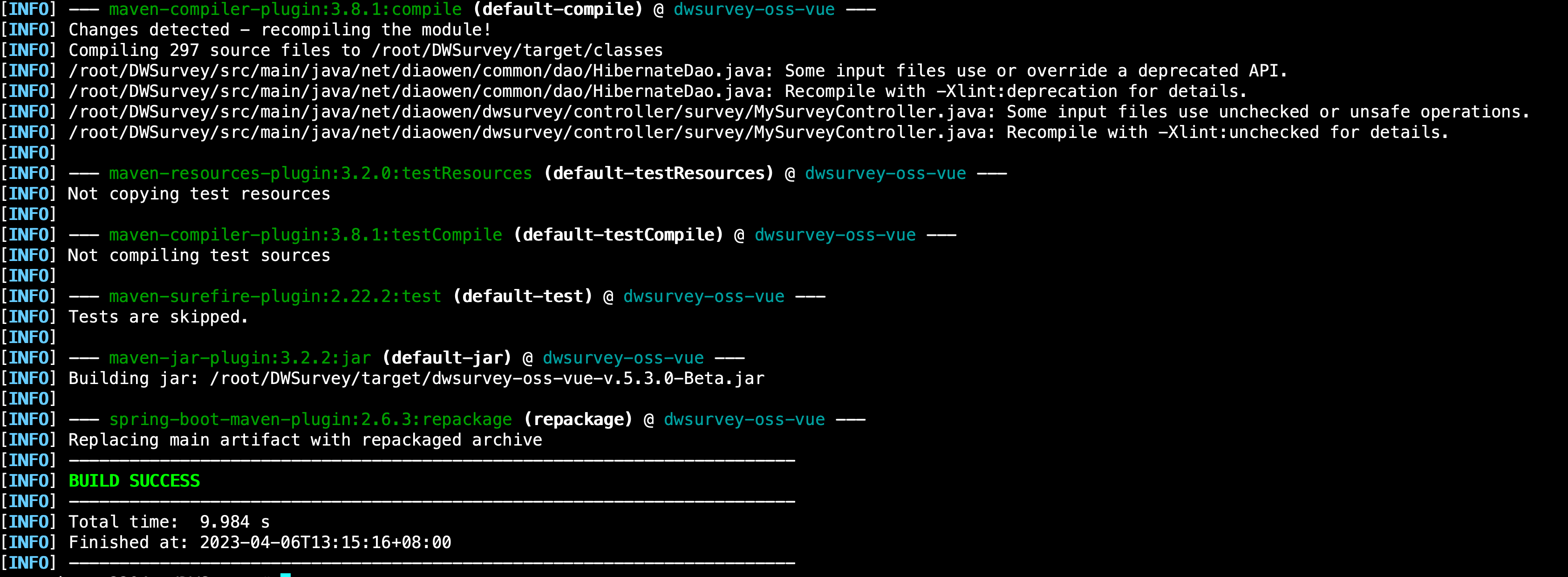This screenshot has height=577, width=1568.
Task: Click green 'spring-boot-maven-plugin:2.6.3:repackage' text
Action: pos(310,419)
